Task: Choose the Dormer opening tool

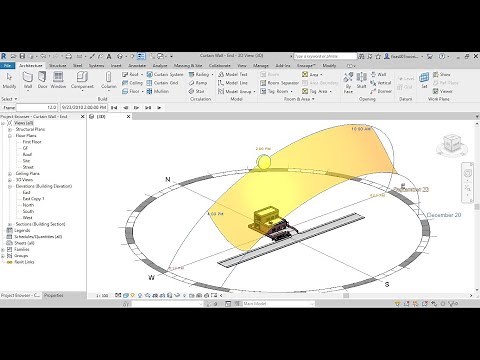Action: (381, 91)
